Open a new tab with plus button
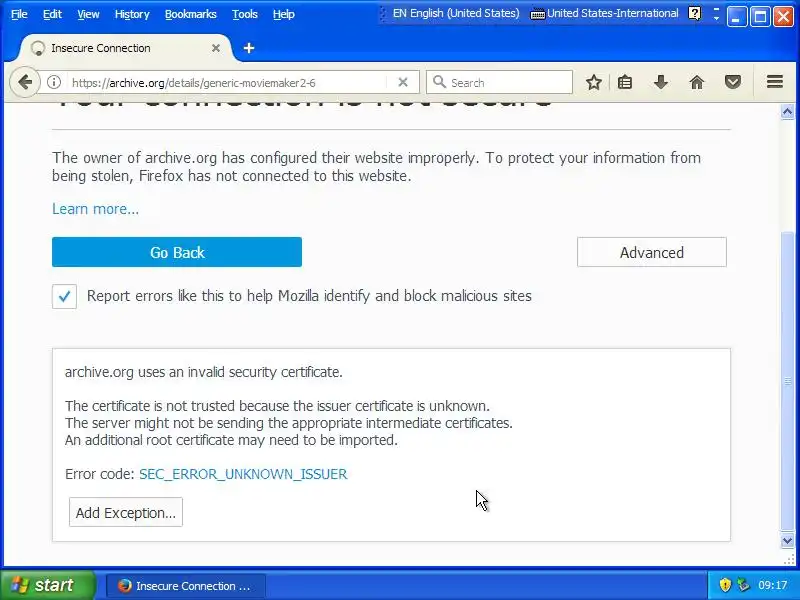800x600 pixels. [248, 48]
